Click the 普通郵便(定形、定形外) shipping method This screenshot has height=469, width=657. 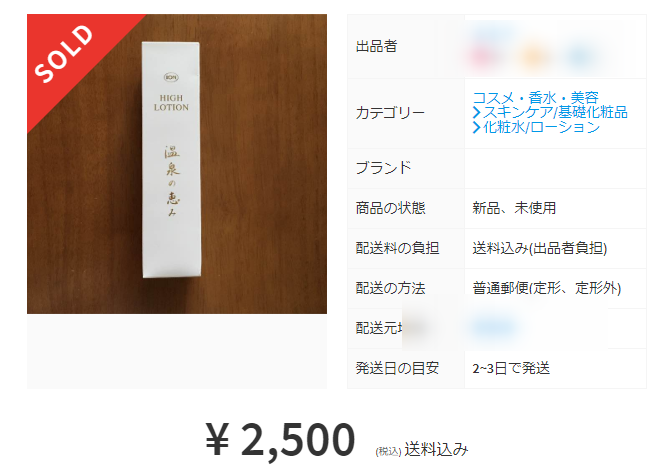546,288
